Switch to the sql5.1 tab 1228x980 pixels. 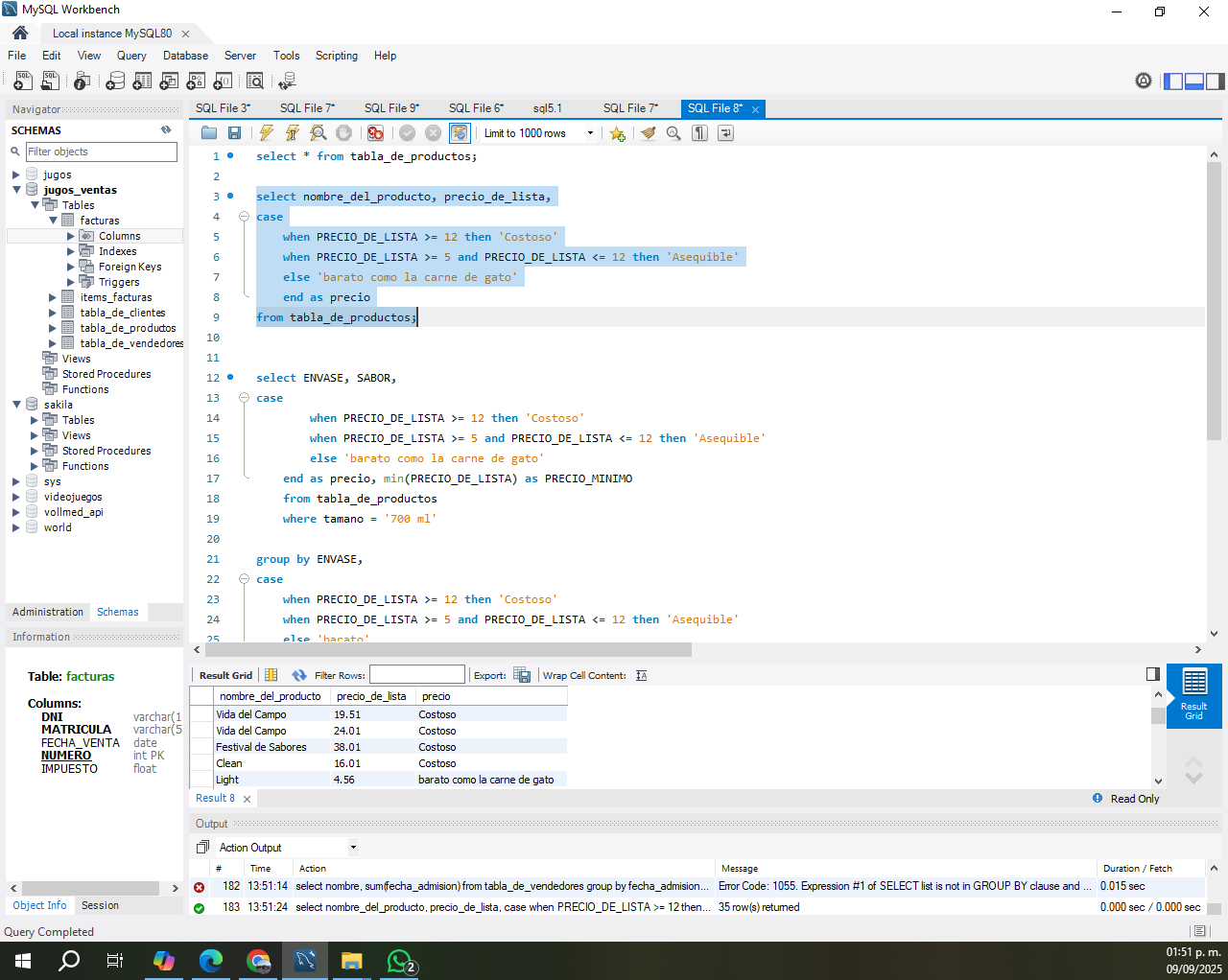(548, 108)
